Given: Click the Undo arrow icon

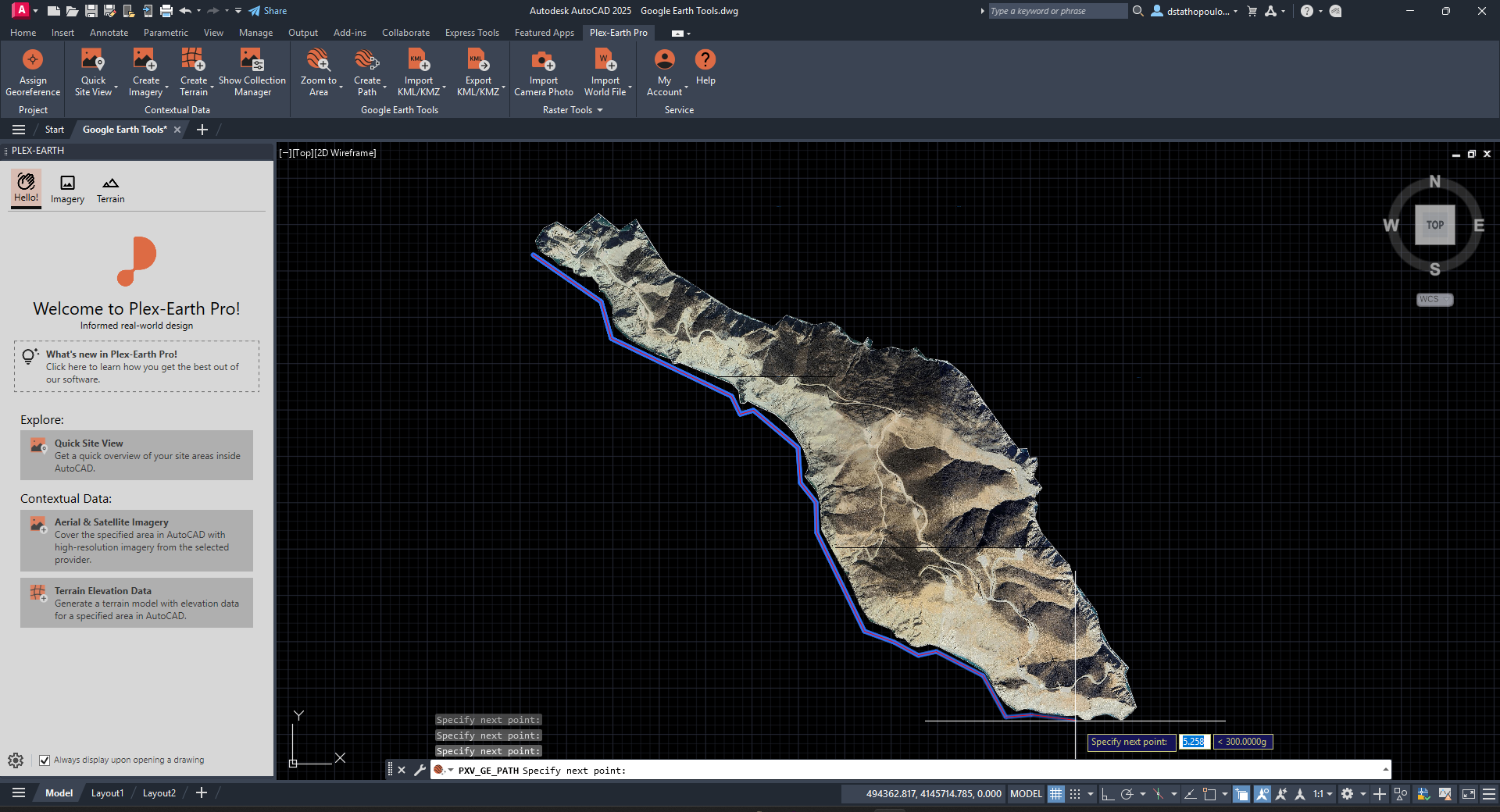Looking at the screenshot, I should [x=185, y=11].
